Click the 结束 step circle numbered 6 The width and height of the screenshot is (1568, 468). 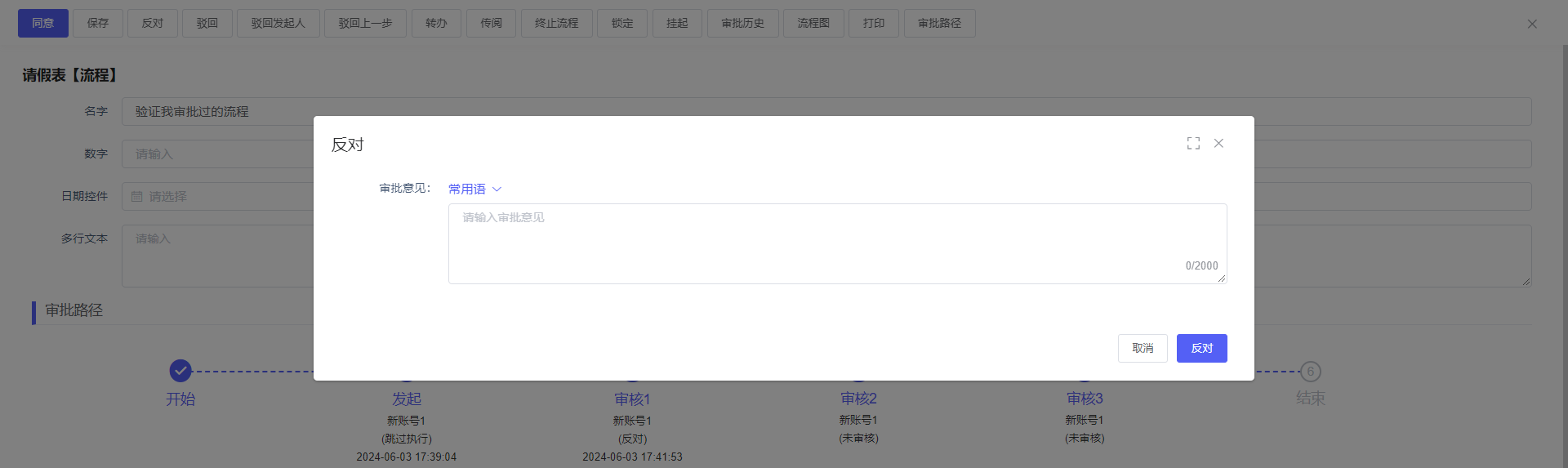(x=1310, y=372)
